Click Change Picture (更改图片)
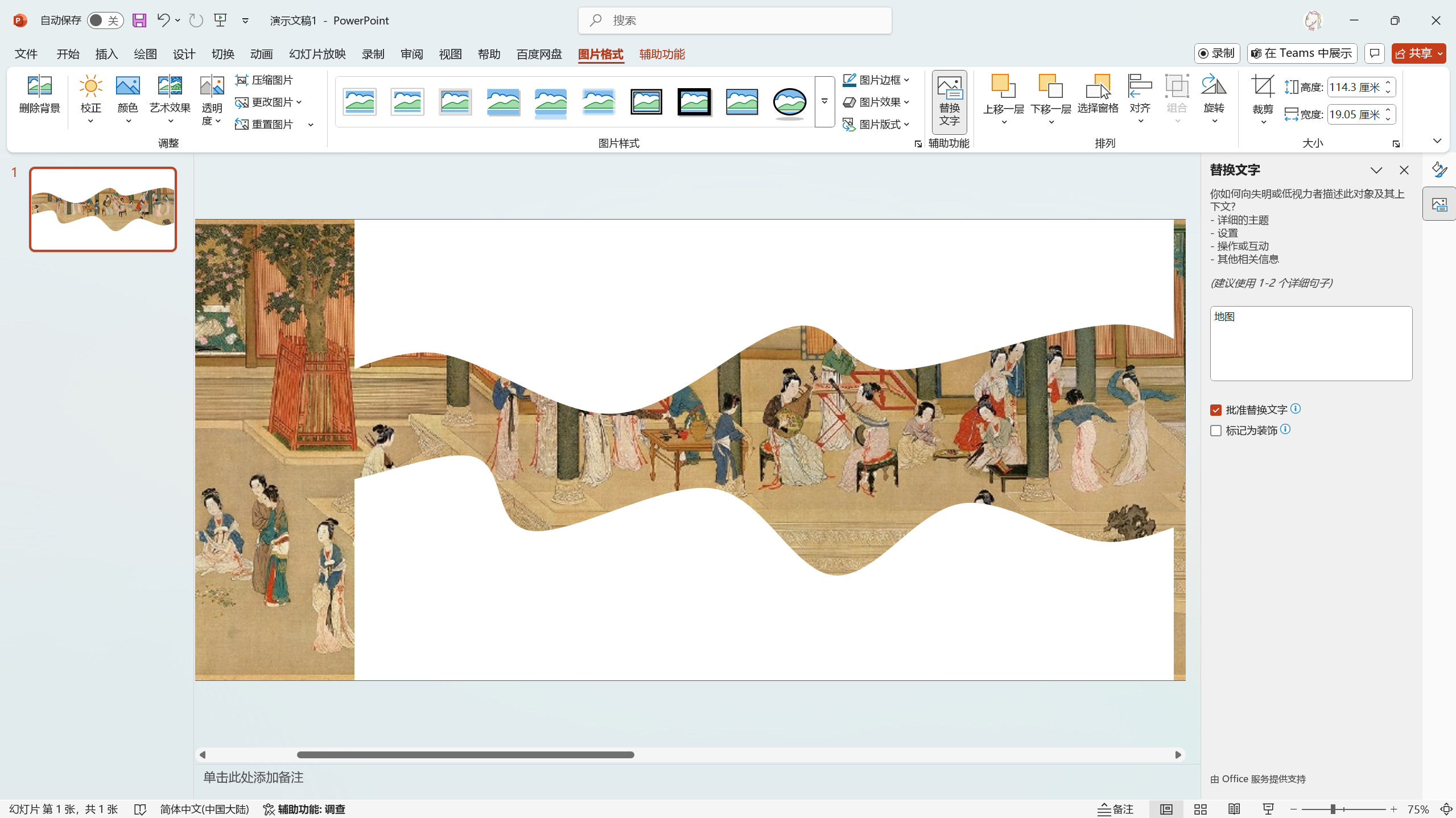Screen dimensions: 1456x818 pyautogui.click(x=268, y=102)
